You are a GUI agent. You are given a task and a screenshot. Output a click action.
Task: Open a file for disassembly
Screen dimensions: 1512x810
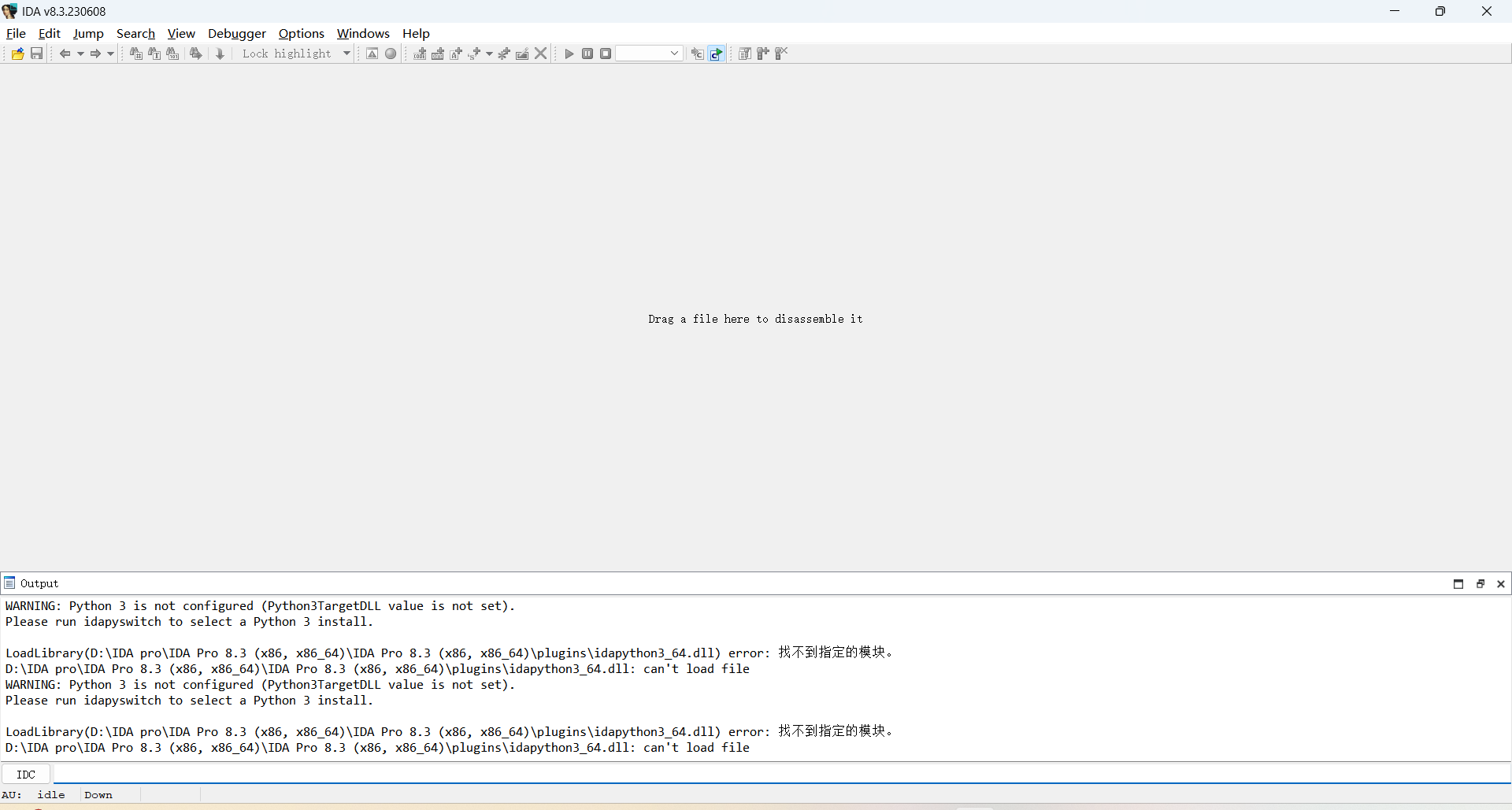coord(17,53)
